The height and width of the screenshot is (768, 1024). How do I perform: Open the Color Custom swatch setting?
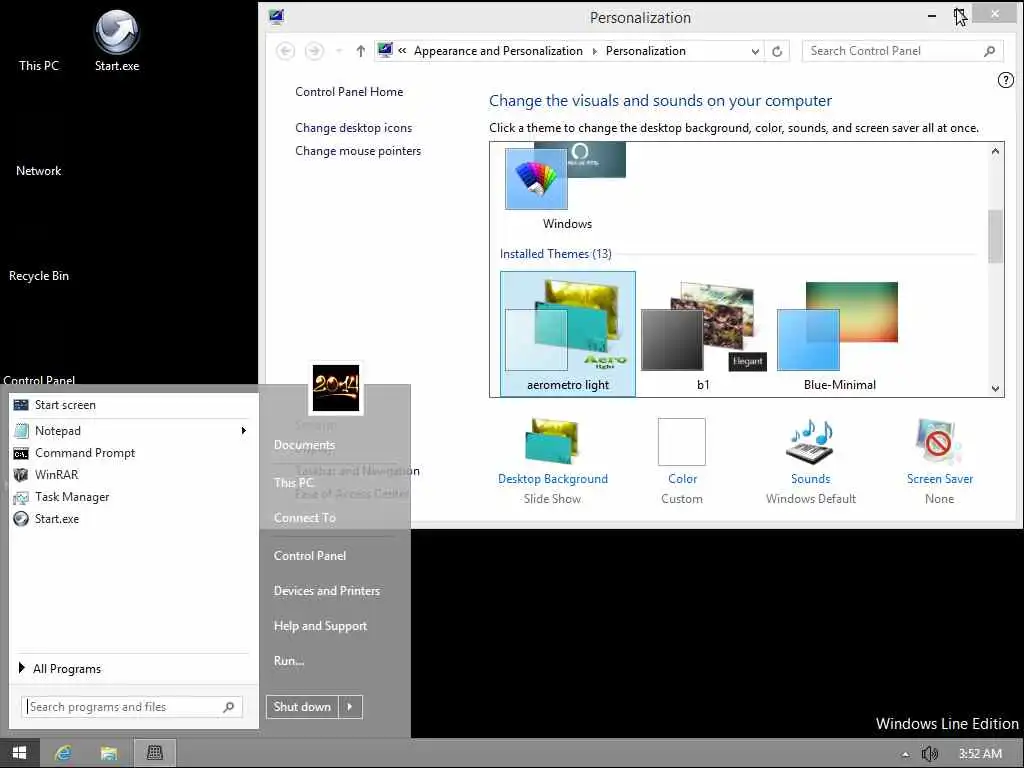click(x=682, y=461)
